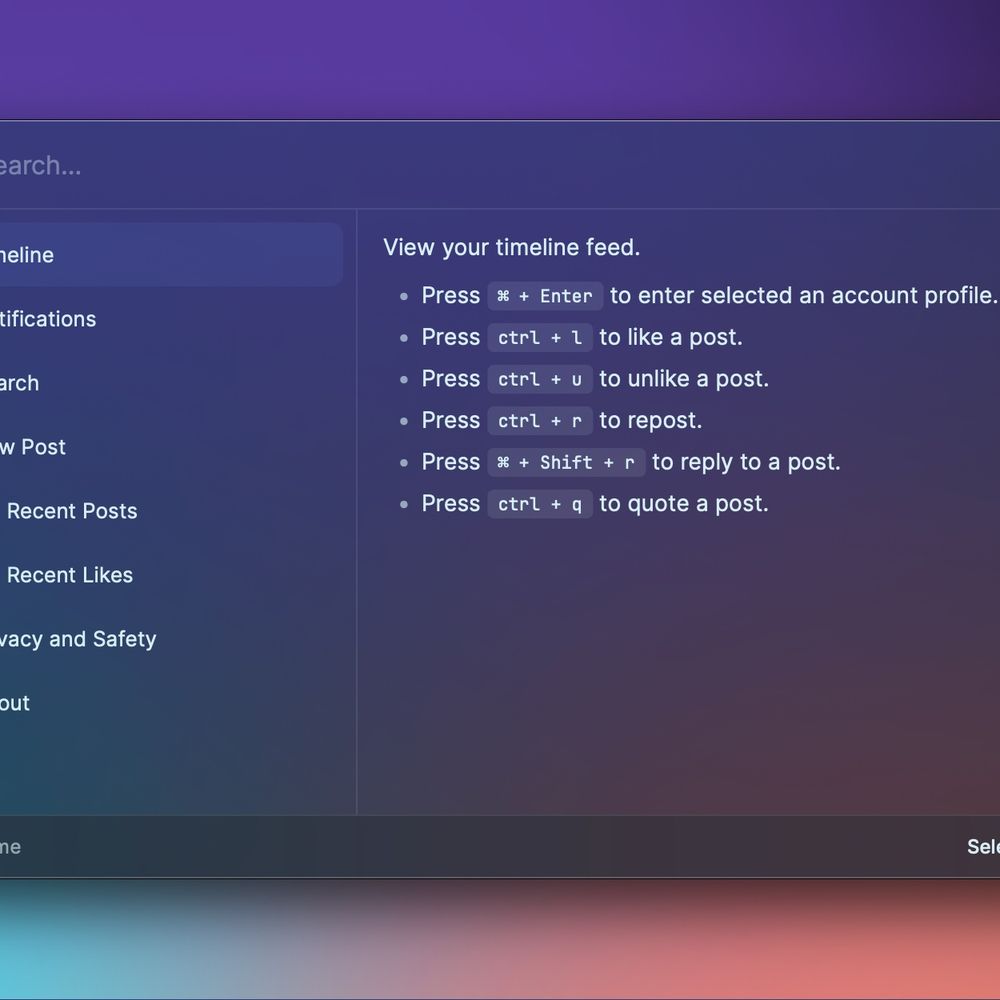Select the Recent Posts item

coord(171,511)
